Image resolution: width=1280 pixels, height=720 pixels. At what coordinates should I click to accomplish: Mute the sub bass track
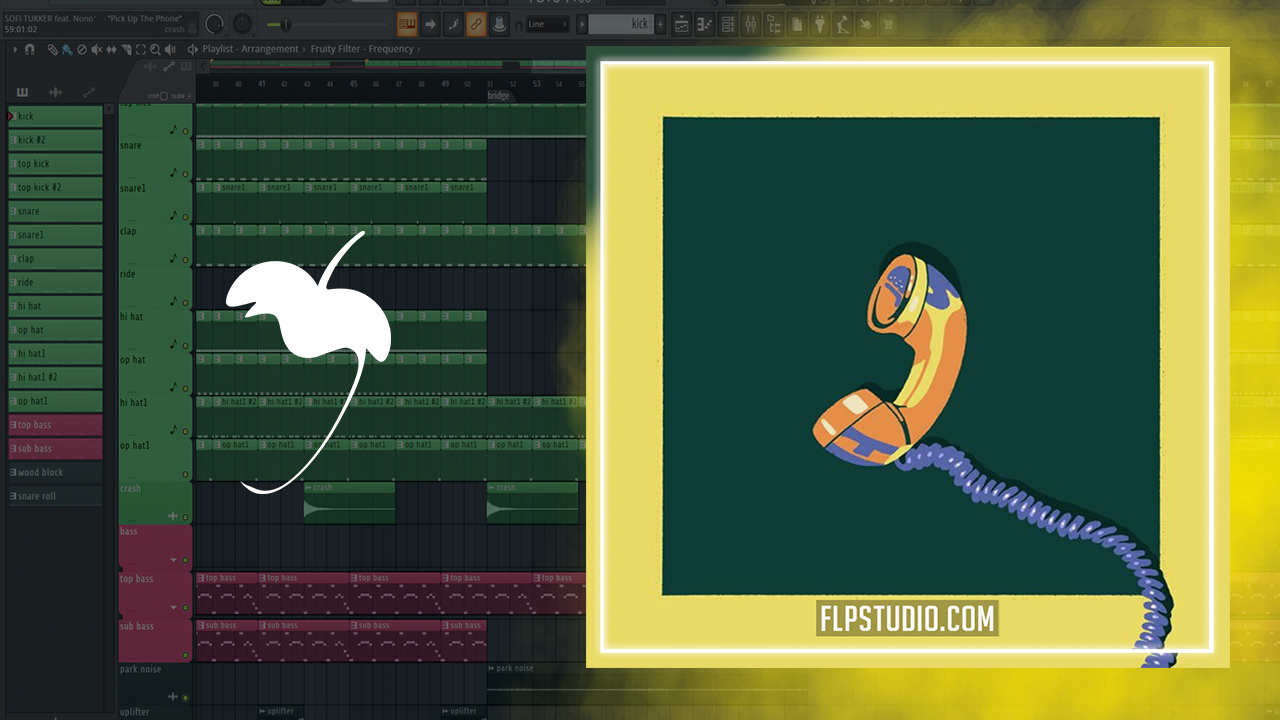(x=185, y=655)
